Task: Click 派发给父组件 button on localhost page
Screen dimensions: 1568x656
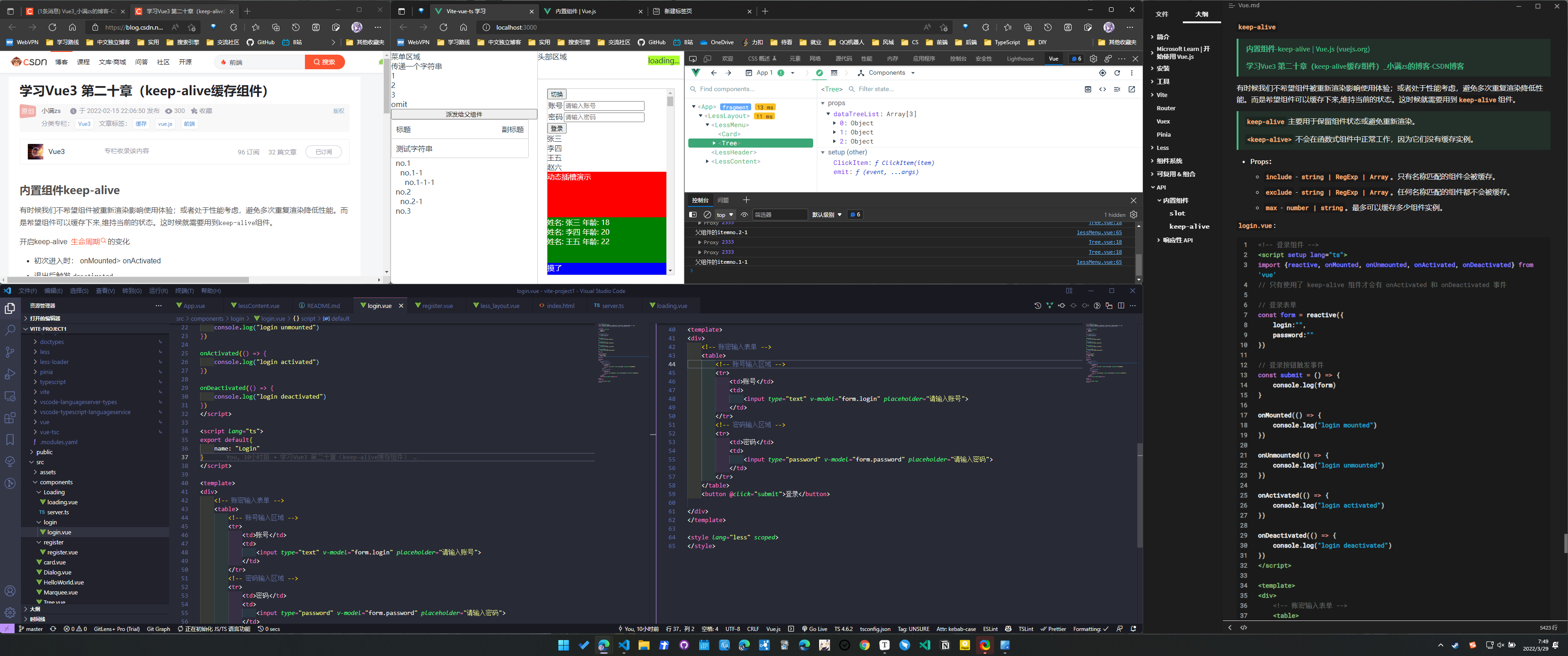Action: [x=464, y=114]
